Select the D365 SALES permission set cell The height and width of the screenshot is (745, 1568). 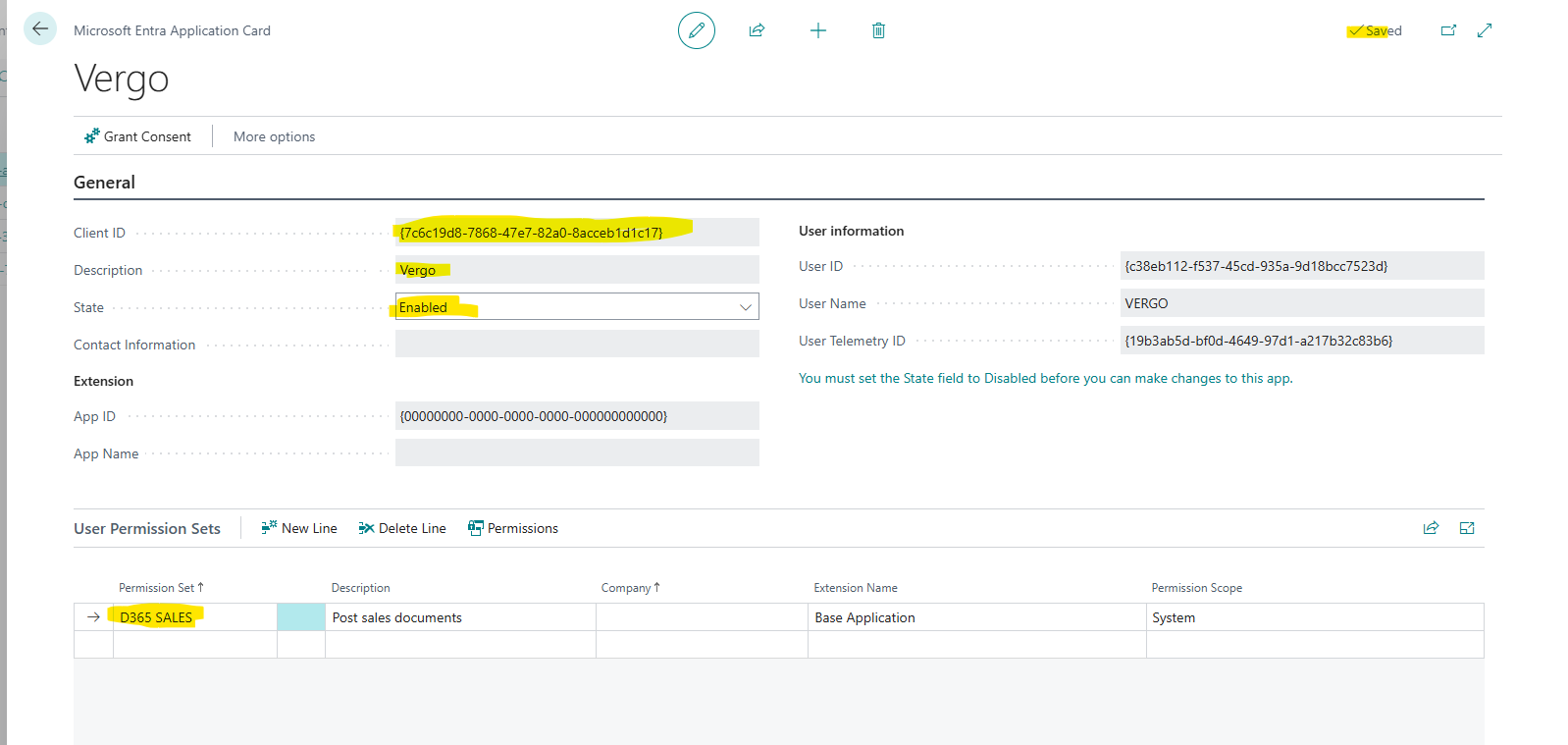195,616
